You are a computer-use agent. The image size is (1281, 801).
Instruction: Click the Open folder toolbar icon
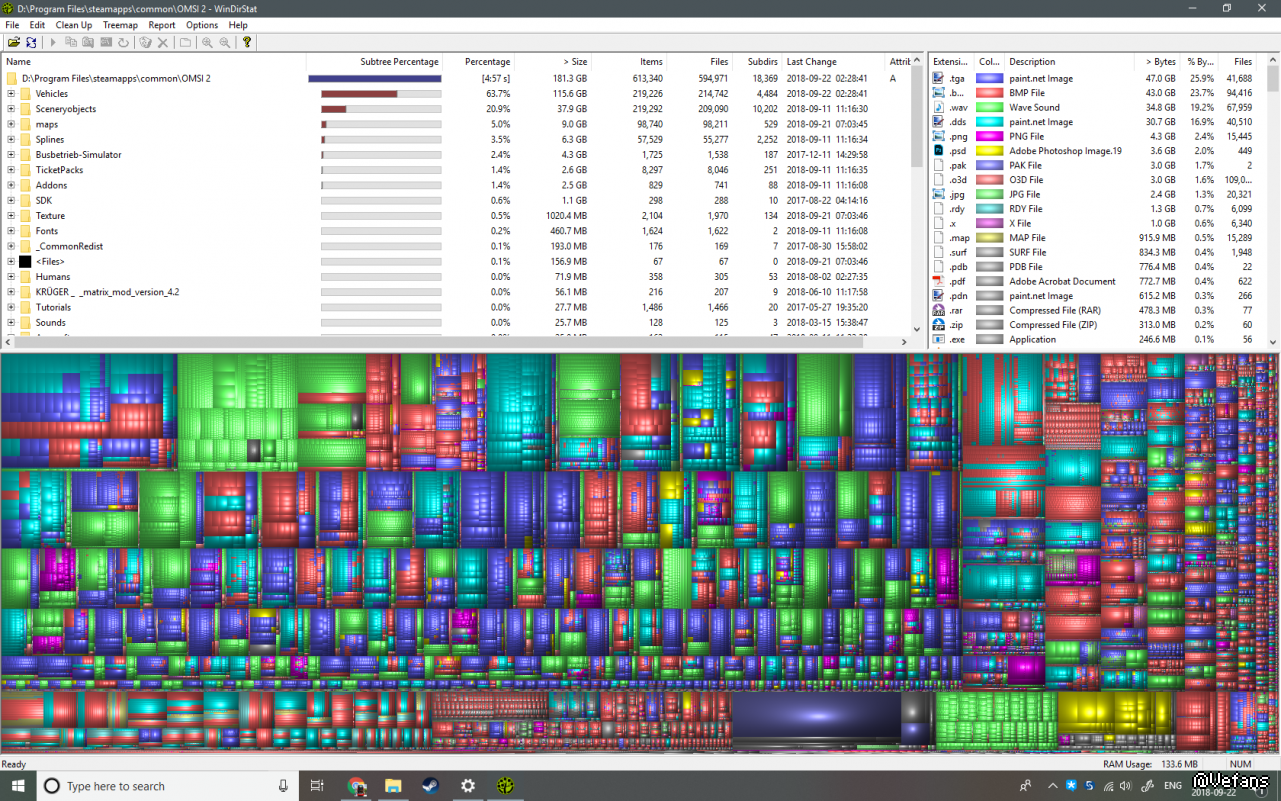pyautogui.click(x=14, y=42)
